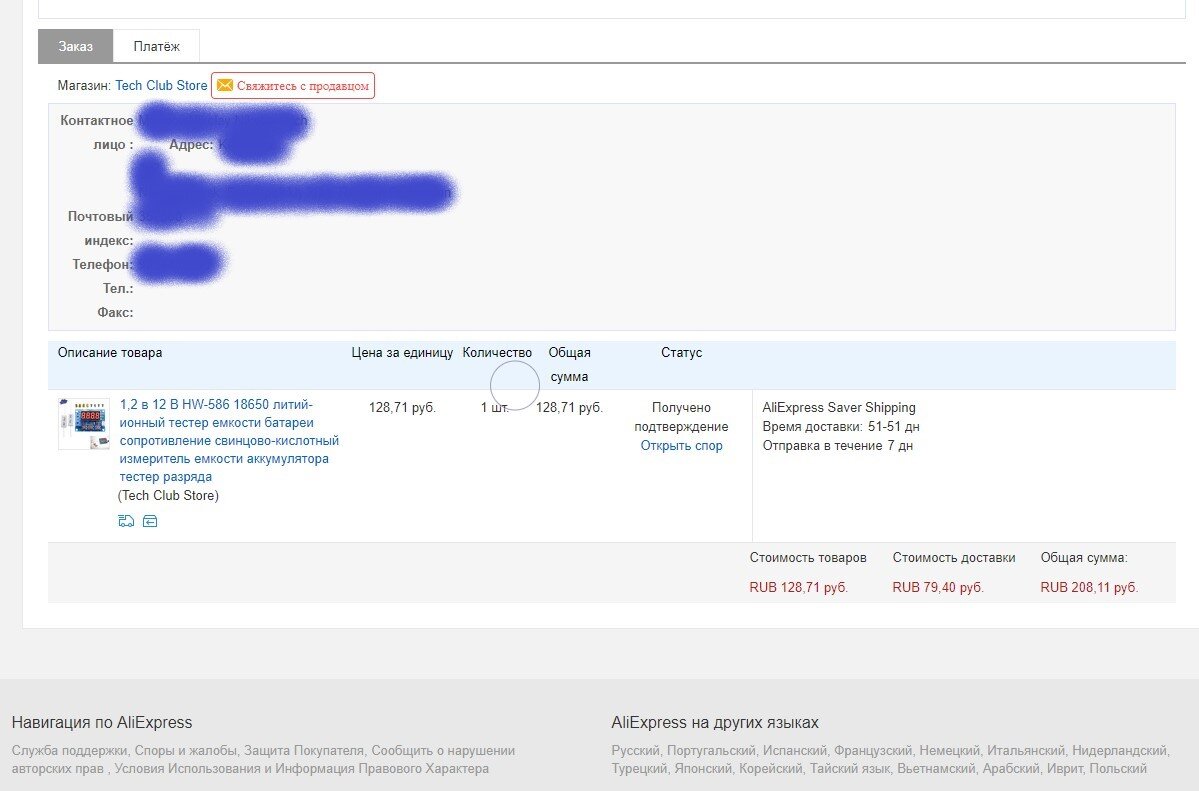Screen dimensions: 1199x791
Task: Switch site language to Польский
Action: coord(1118,769)
